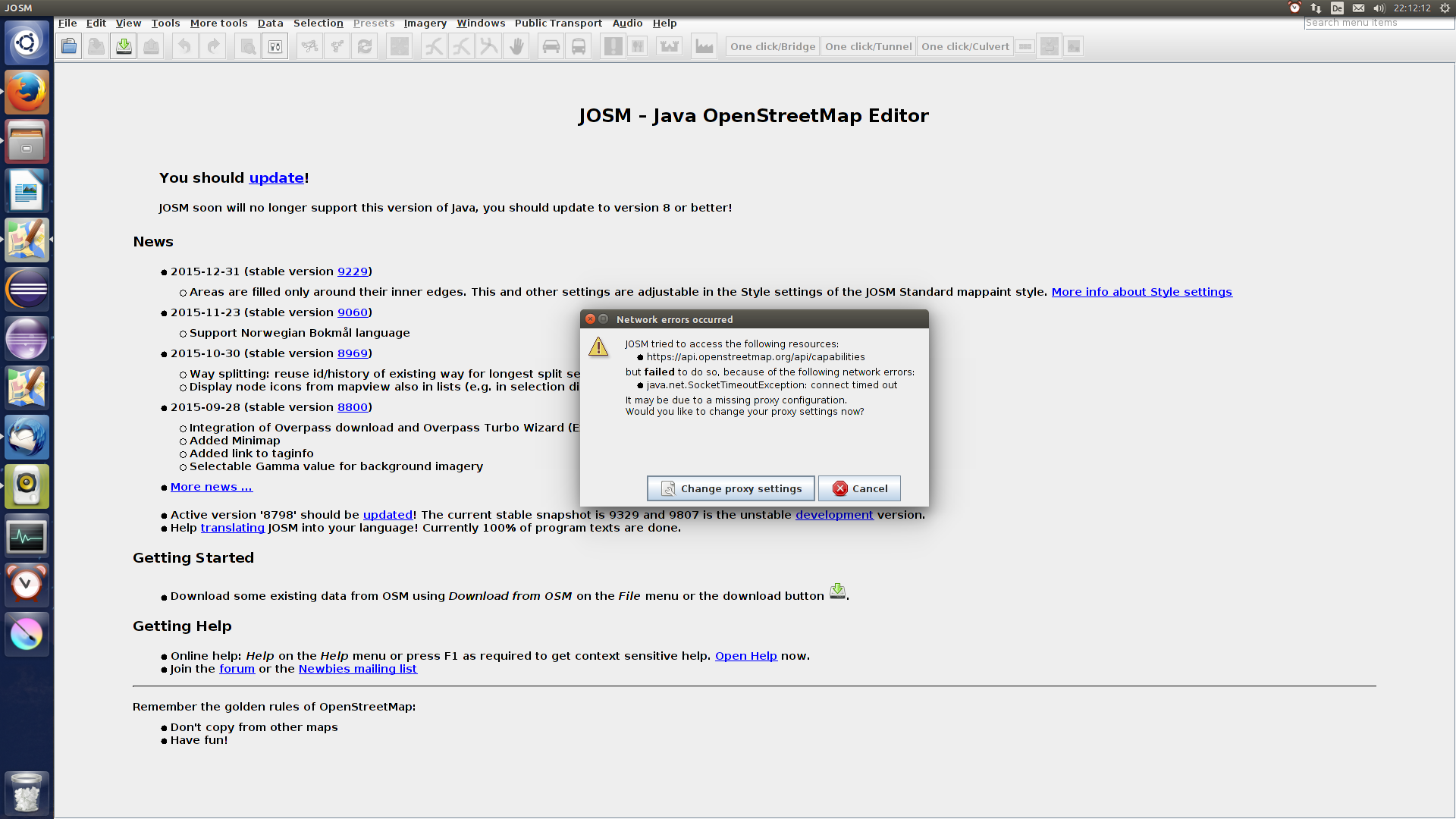The width and height of the screenshot is (1456, 819).
Task: Click the Open Help link
Action: (x=746, y=656)
